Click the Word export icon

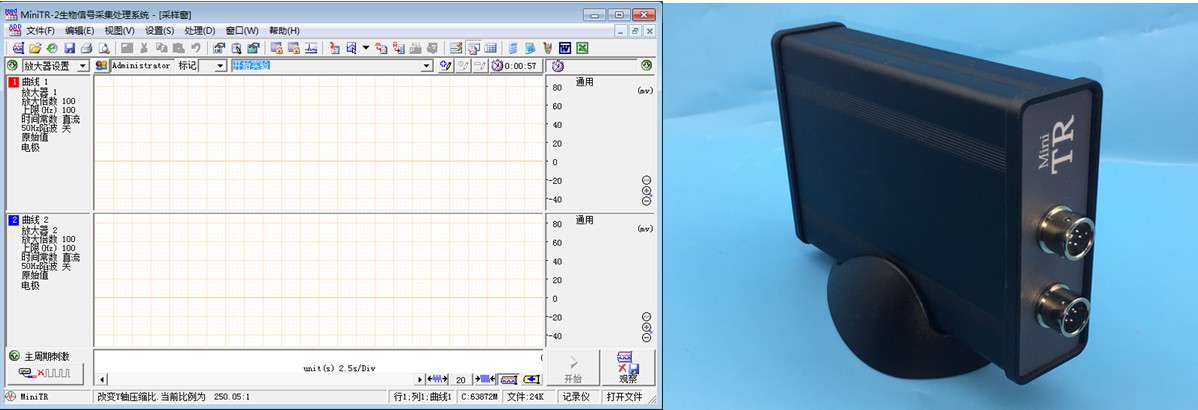click(565, 48)
